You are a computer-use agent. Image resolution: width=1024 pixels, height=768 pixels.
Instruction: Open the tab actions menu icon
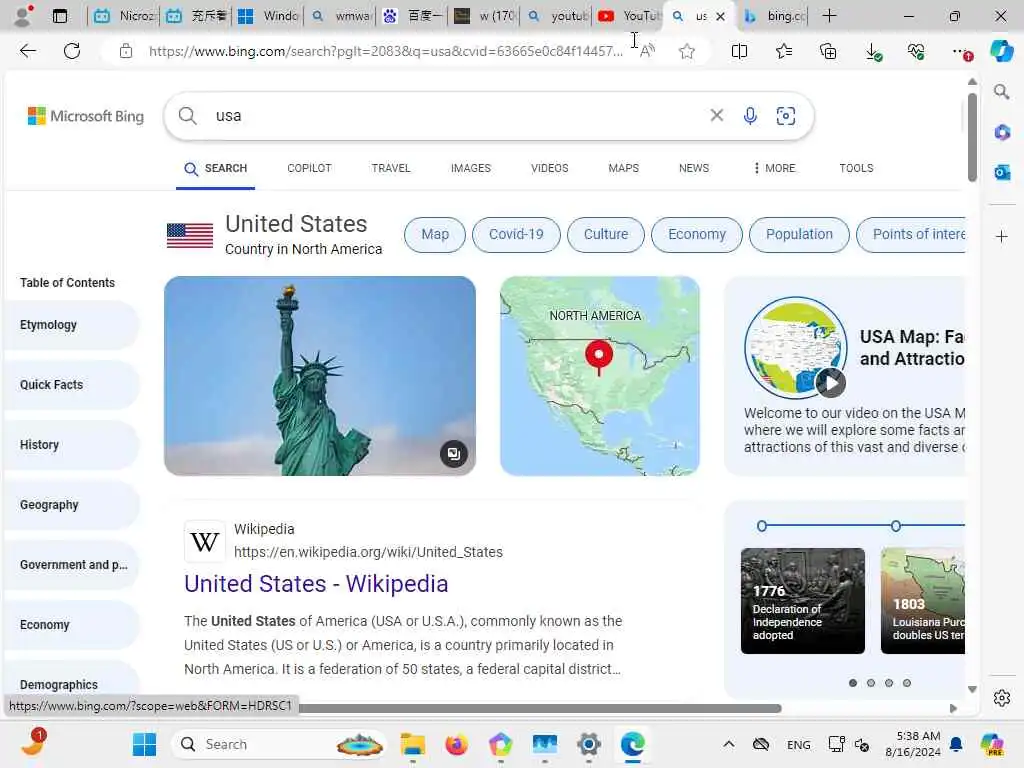click(59, 16)
